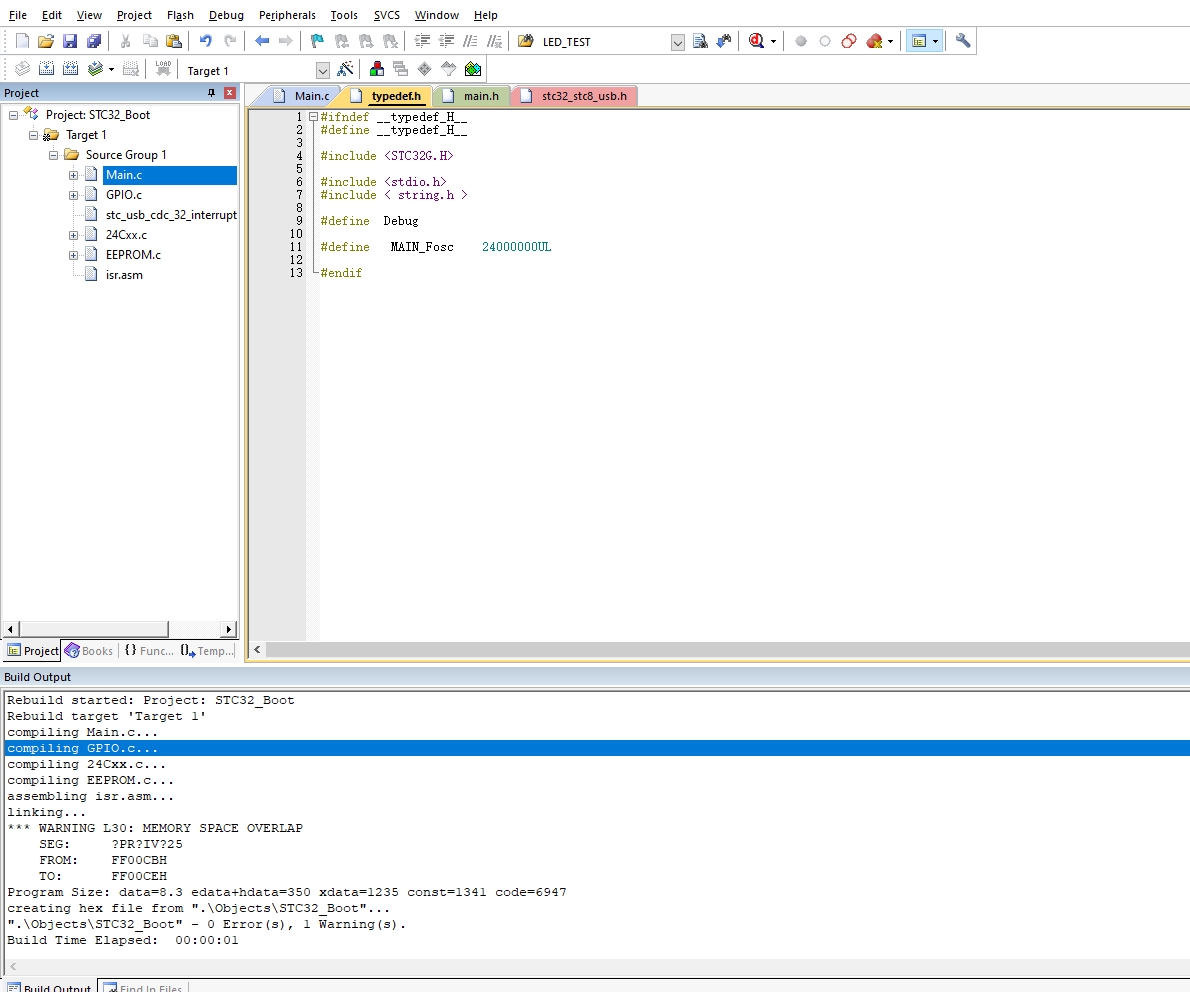Click Project panel horizontal scrollbar right arrow
This screenshot has width=1190, height=992.
click(229, 628)
